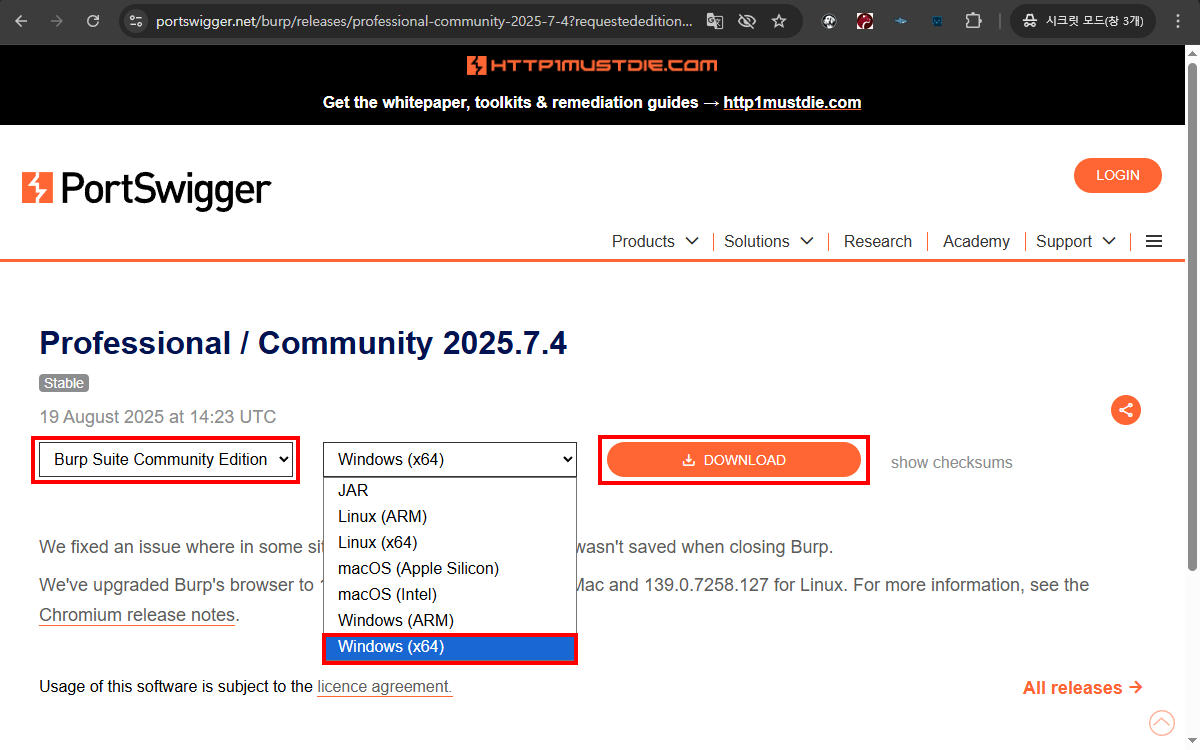
Task: Click the scroll-to-top arrow
Action: [1161, 722]
